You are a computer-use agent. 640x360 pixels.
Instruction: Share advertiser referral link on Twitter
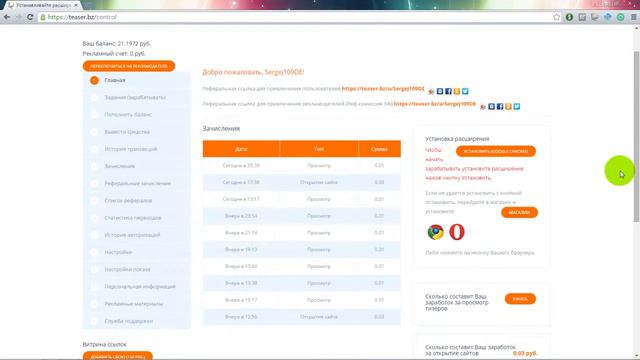[x=517, y=106]
